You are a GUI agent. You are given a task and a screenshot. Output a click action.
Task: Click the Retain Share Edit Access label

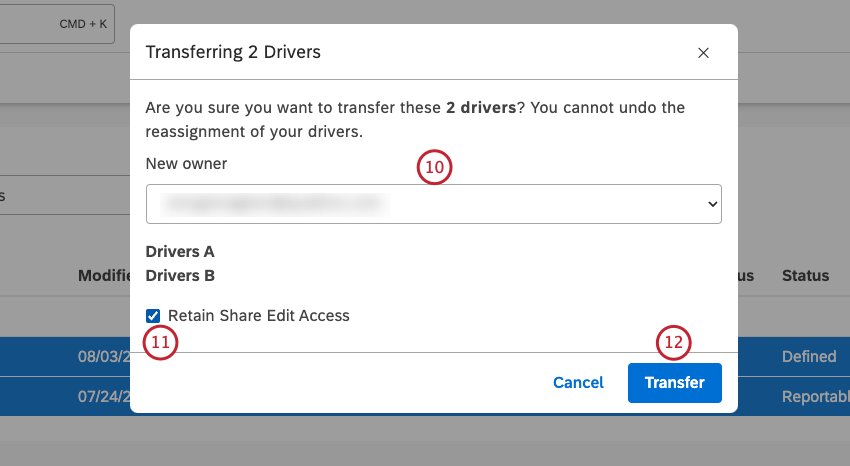point(258,316)
